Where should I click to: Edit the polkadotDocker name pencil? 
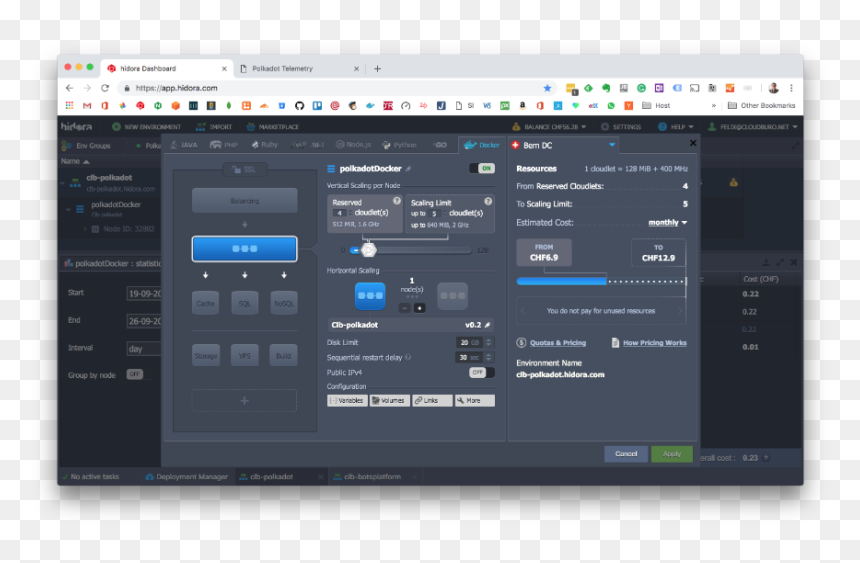coord(409,169)
